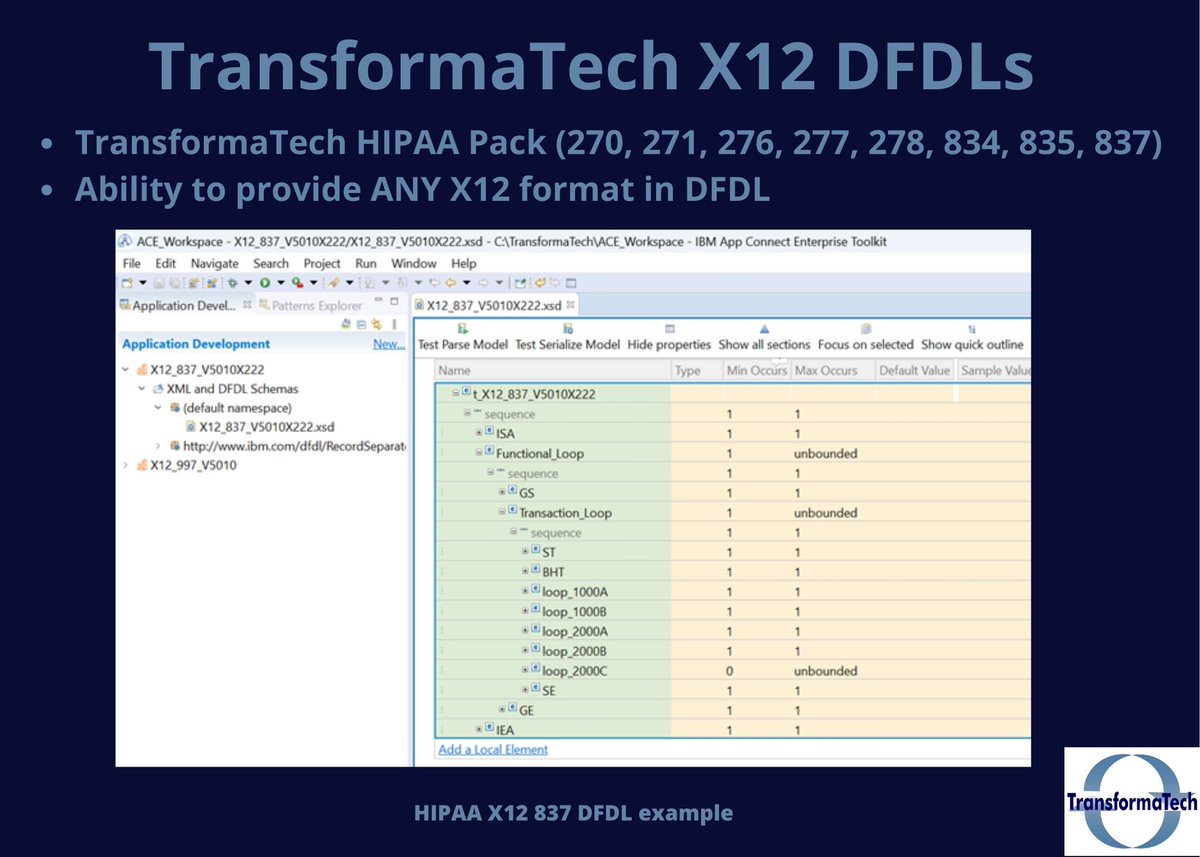
Task: Switch to the Patterns Explorer tab
Action: click(311, 305)
